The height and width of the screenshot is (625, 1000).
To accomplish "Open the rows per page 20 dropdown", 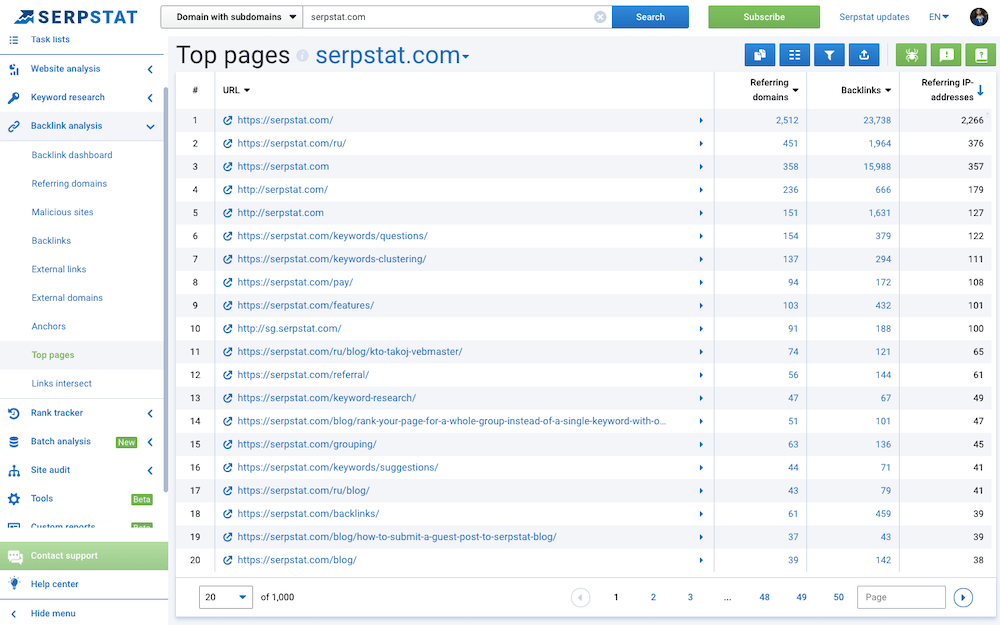I will [226, 598].
